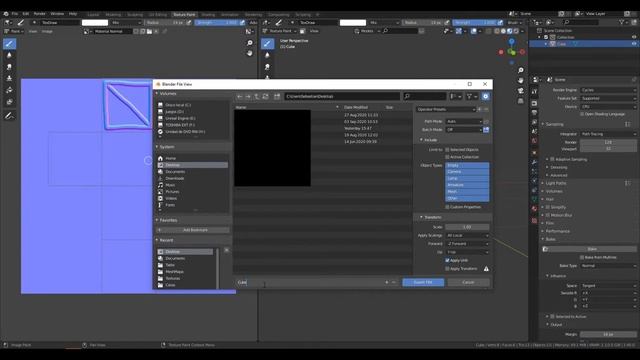Hide the Collection in outliner
The height and width of the screenshot is (360, 640).
point(634,37)
